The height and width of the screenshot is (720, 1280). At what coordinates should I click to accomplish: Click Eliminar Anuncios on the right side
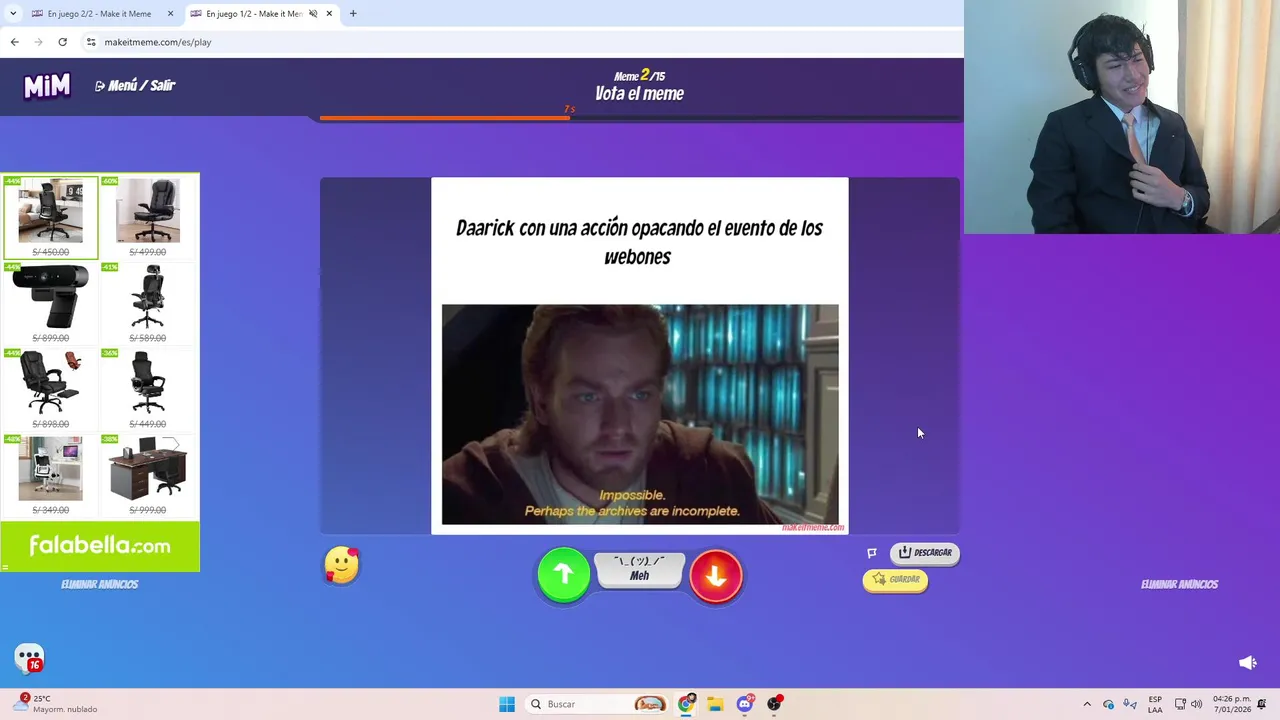click(1179, 584)
